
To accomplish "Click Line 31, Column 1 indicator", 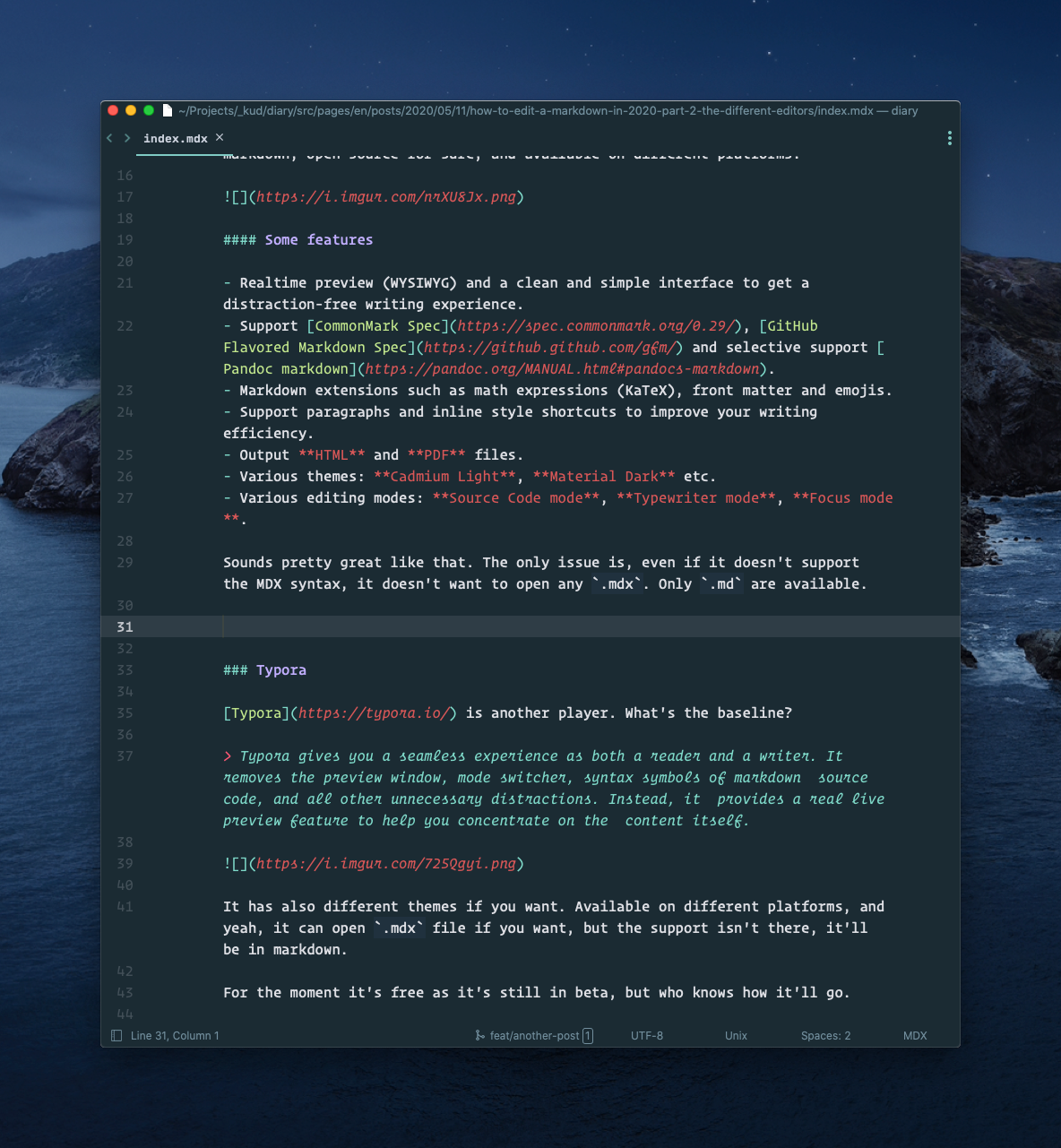I will pos(175,1035).
